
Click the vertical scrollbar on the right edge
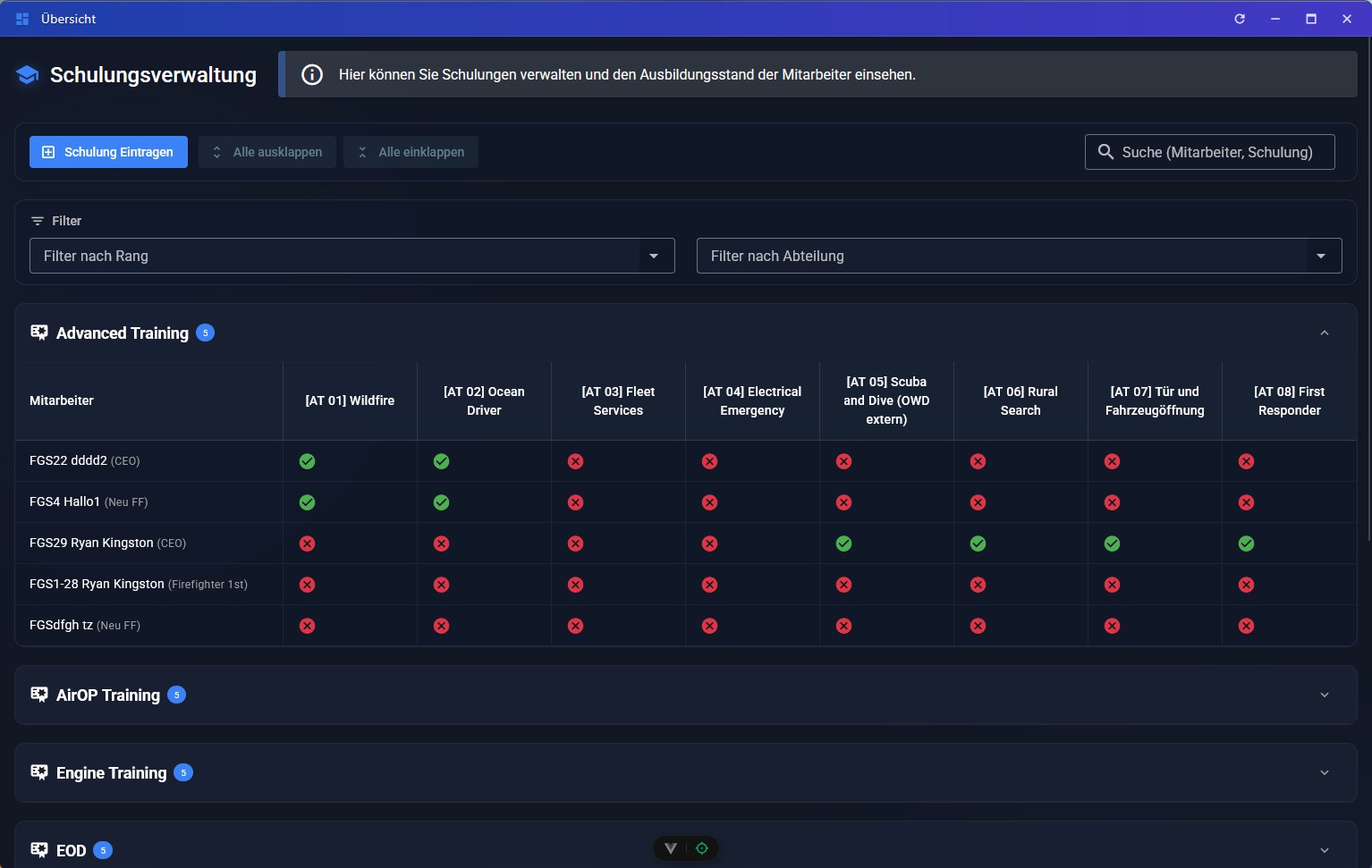pyautogui.click(x=1368, y=291)
